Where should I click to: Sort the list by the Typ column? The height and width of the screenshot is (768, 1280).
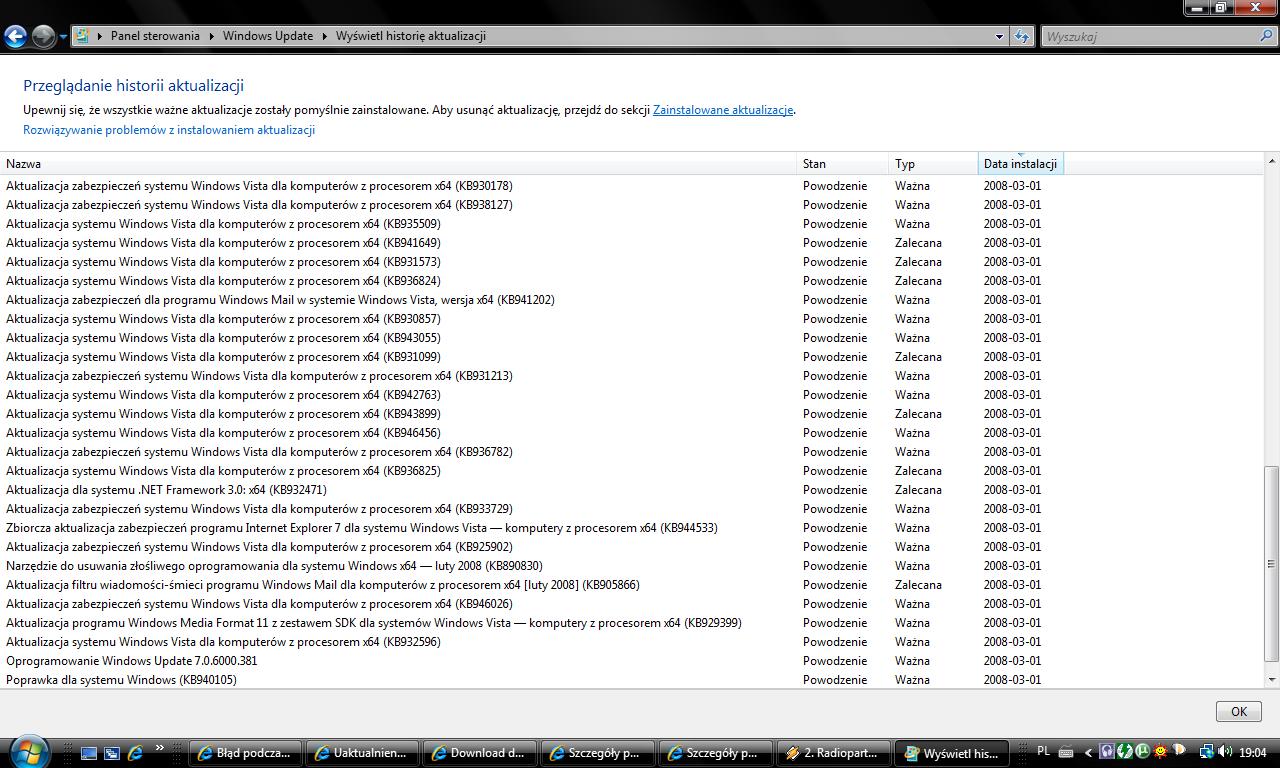[934, 164]
